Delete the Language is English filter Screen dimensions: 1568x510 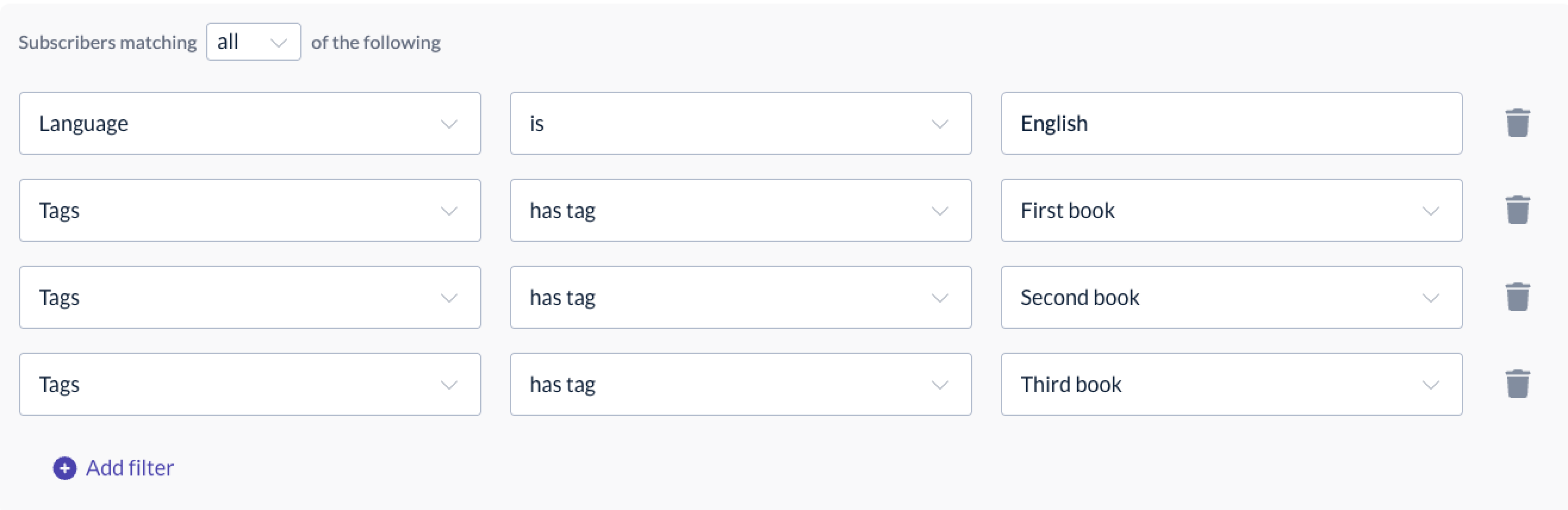tap(1517, 123)
